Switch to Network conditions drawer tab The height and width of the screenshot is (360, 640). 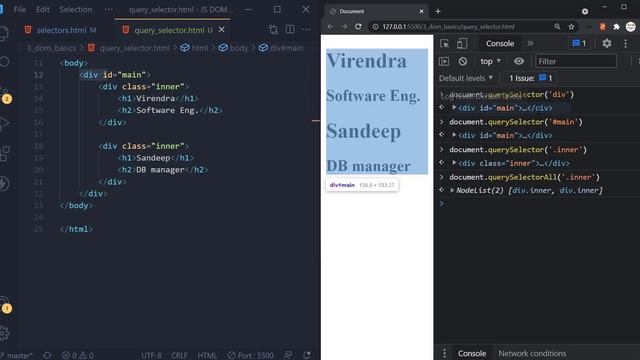[532, 353]
